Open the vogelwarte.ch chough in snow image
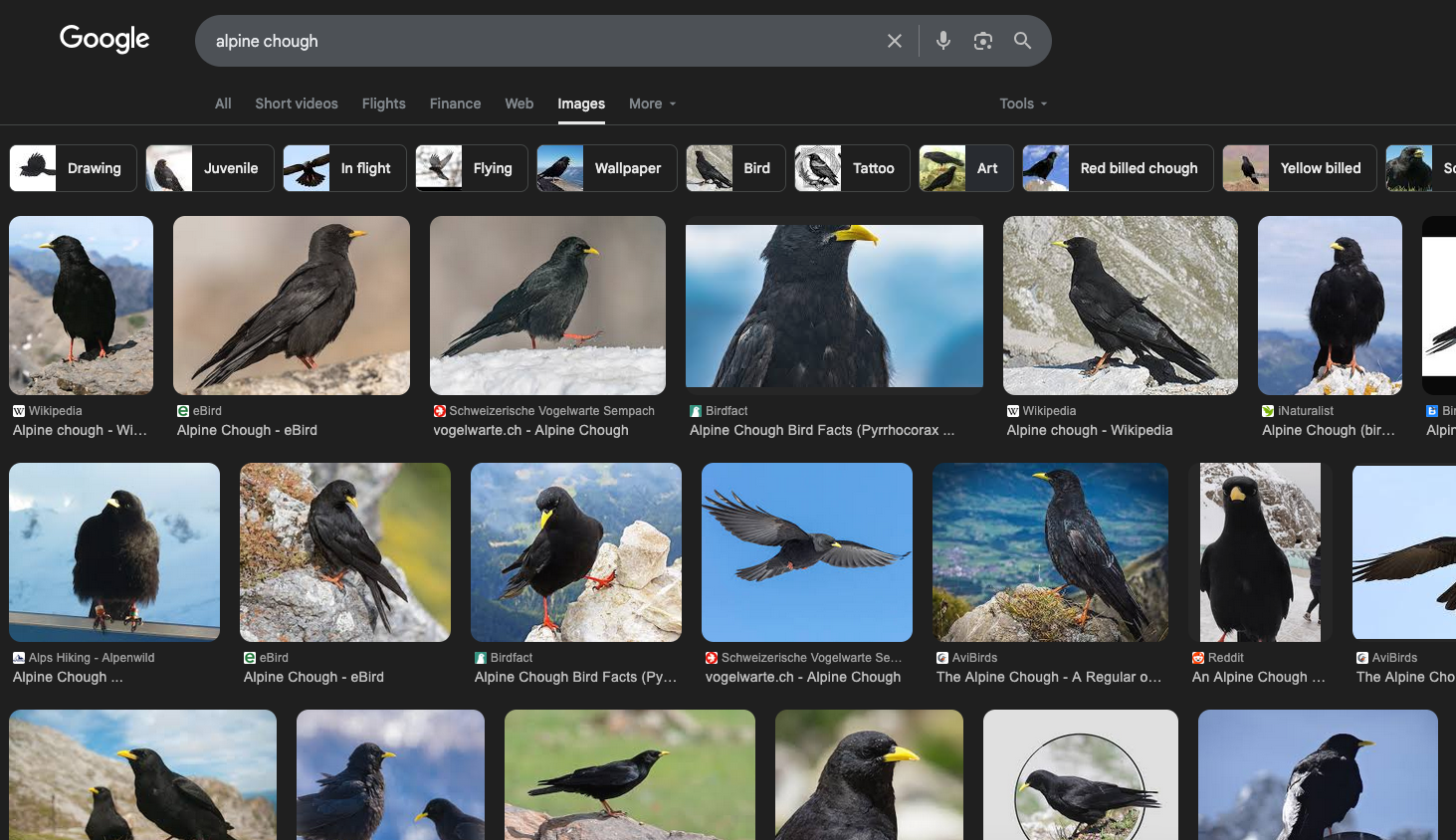The height and width of the screenshot is (840, 1456). 547,306
